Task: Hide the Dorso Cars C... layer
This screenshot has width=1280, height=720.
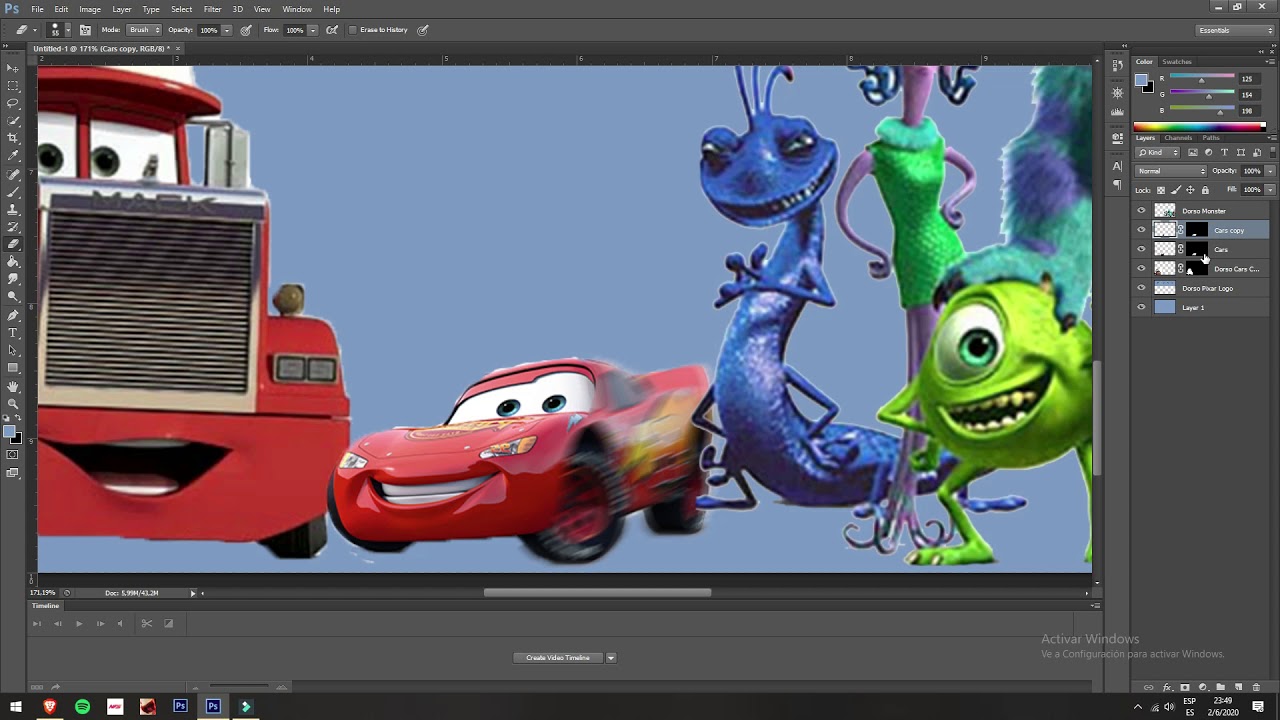Action: click(x=1141, y=269)
